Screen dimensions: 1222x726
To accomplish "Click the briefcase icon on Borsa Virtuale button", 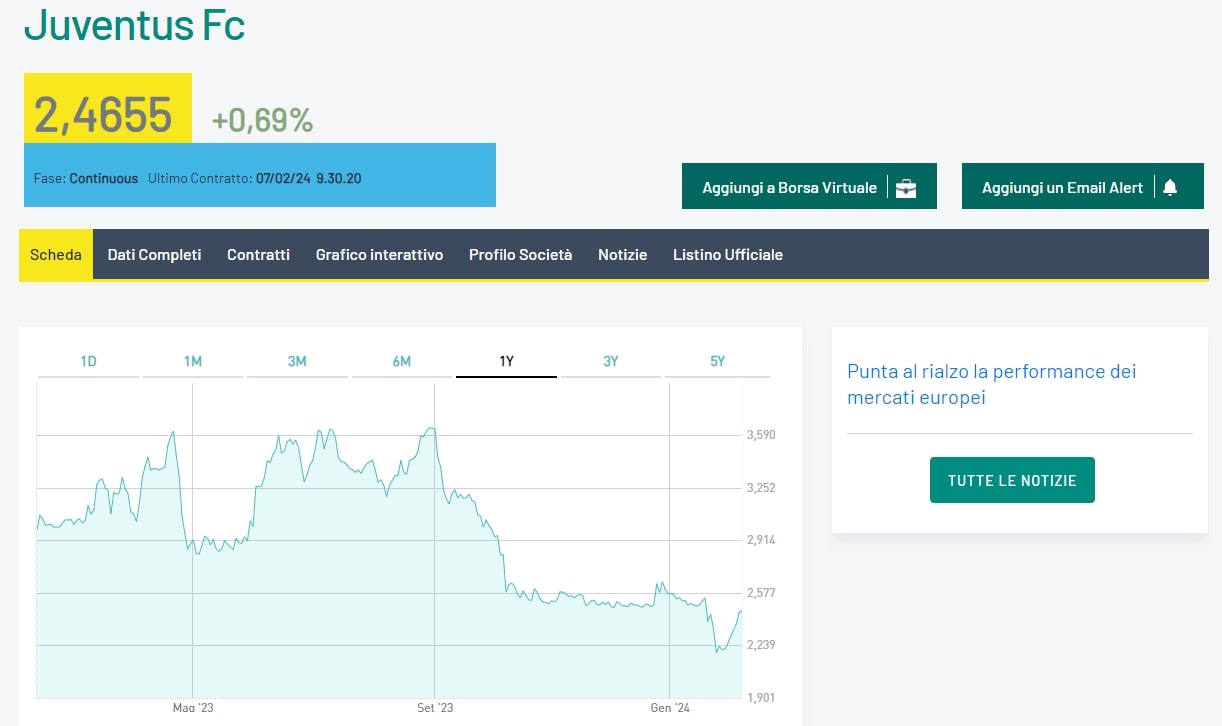I will click(x=906, y=188).
